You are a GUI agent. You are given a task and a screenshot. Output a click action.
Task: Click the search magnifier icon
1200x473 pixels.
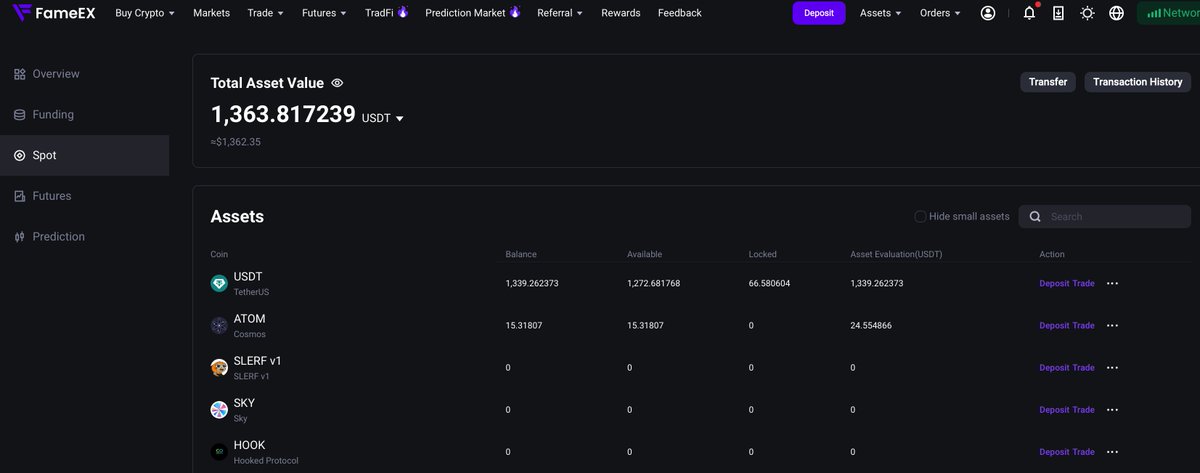point(1035,216)
